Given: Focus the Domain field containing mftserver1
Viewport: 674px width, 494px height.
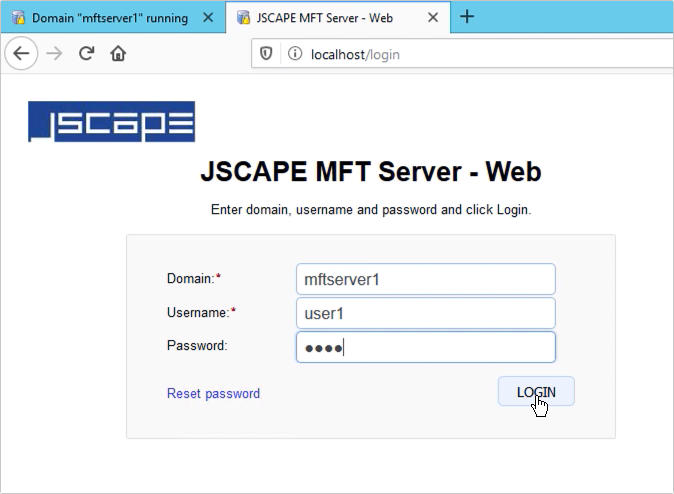Looking at the screenshot, I should pyautogui.click(x=425, y=280).
